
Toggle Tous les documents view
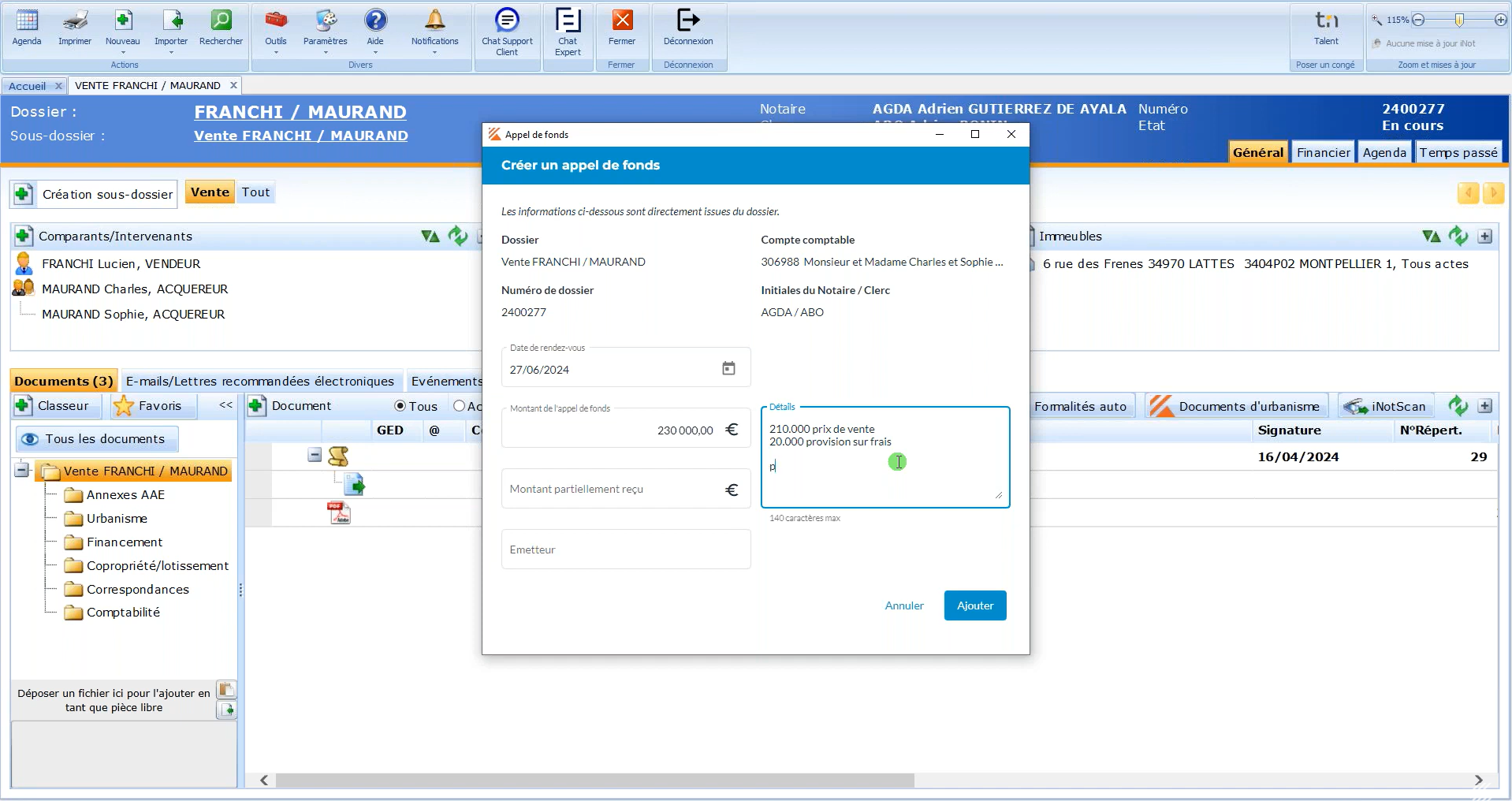pos(96,439)
